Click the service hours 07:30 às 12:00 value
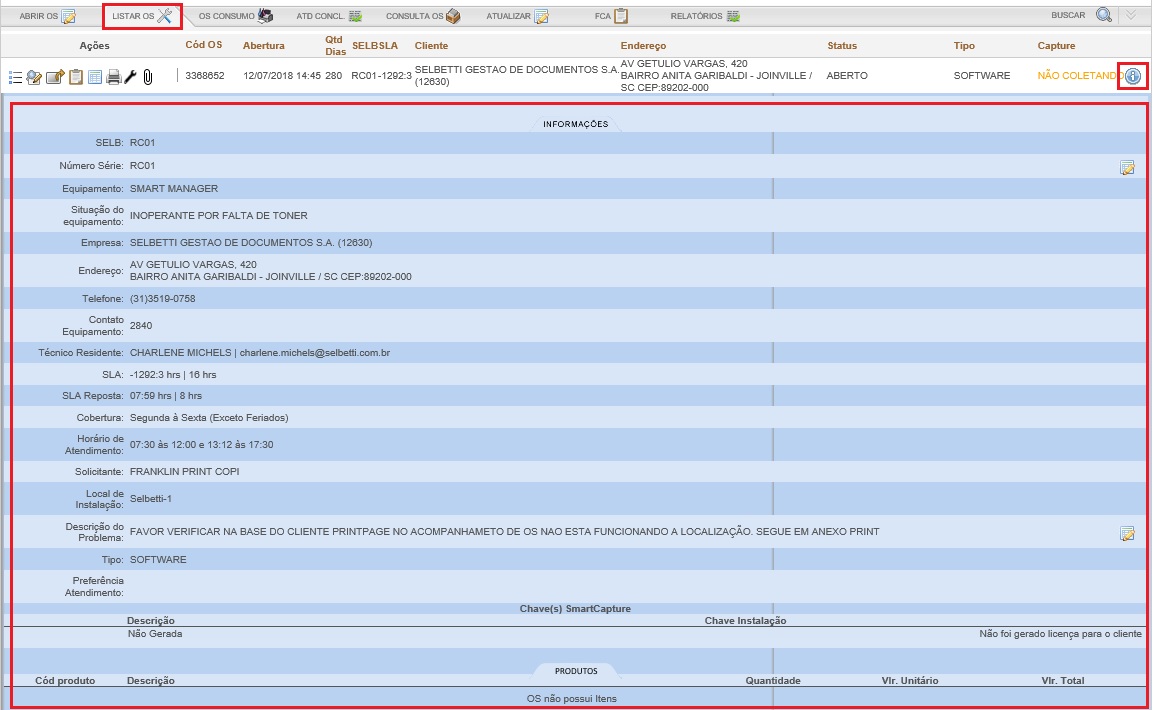1154x710 pixels. tap(202, 445)
